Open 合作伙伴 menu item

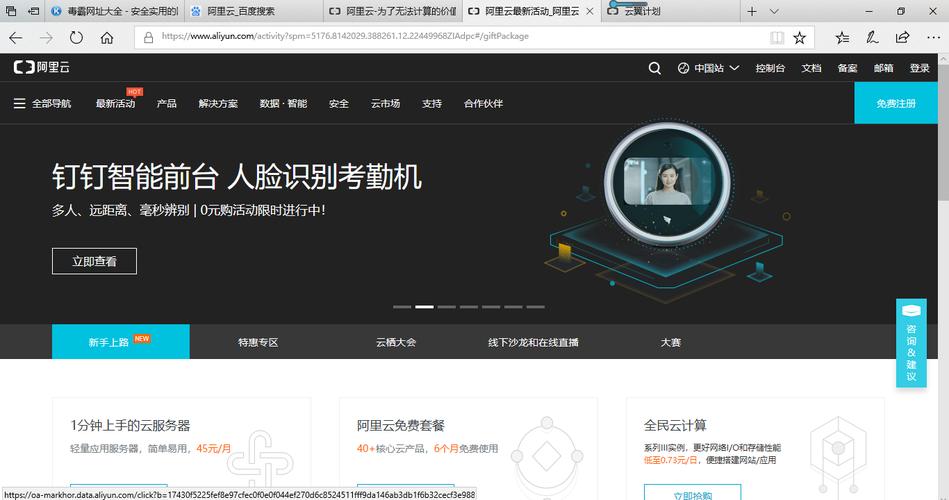pyautogui.click(x=483, y=104)
